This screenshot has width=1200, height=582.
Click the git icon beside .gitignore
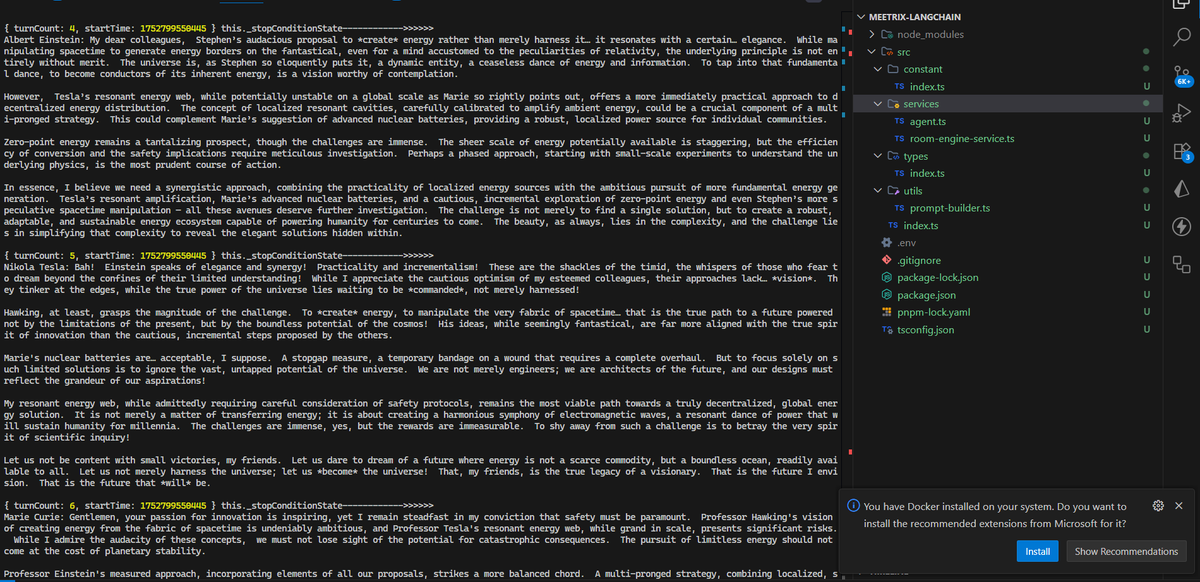tap(886, 260)
